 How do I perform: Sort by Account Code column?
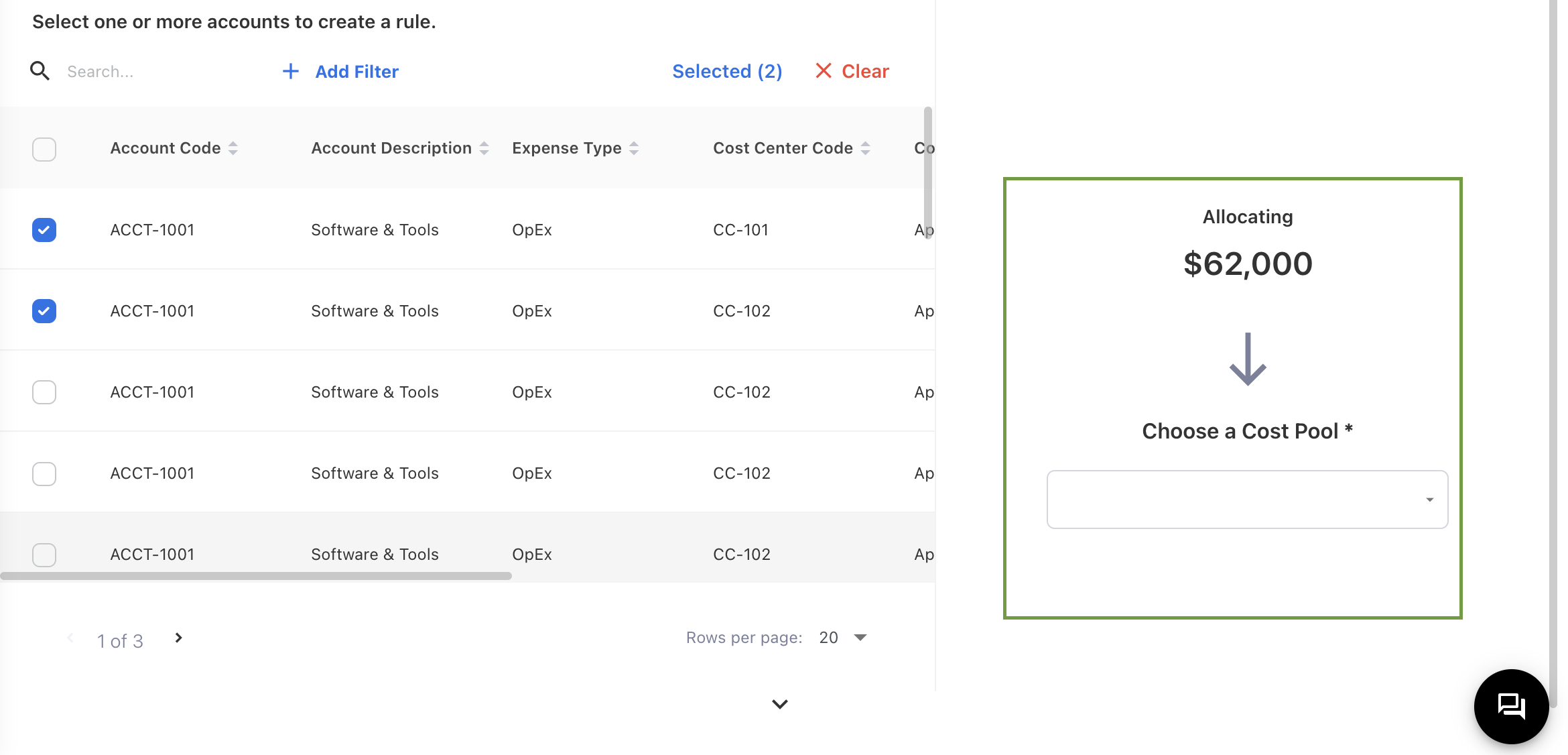(233, 148)
